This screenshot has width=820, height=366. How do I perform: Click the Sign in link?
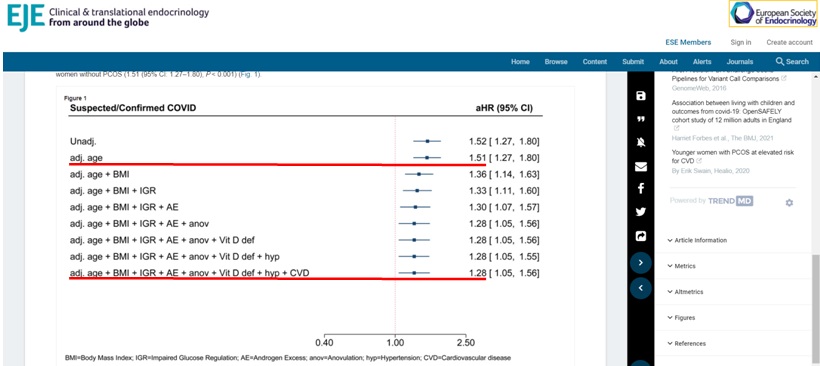coord(741,42)
